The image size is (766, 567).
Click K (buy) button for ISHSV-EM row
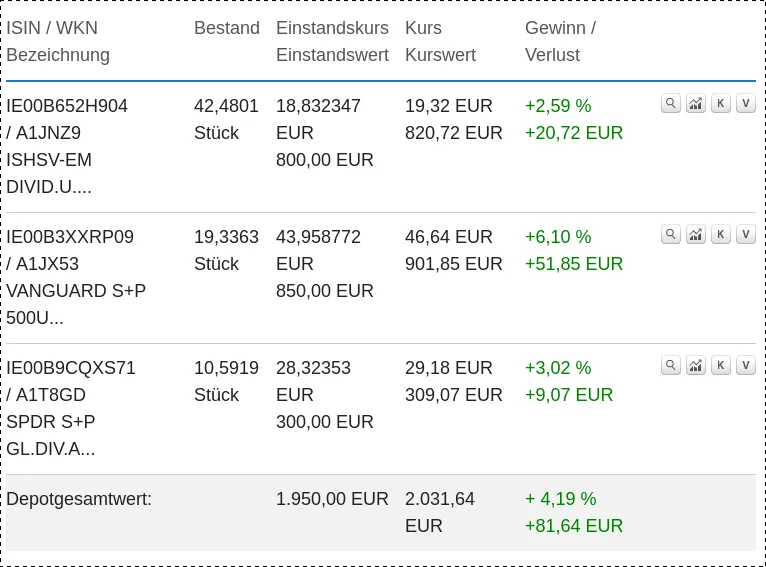[x=721, y=104]
